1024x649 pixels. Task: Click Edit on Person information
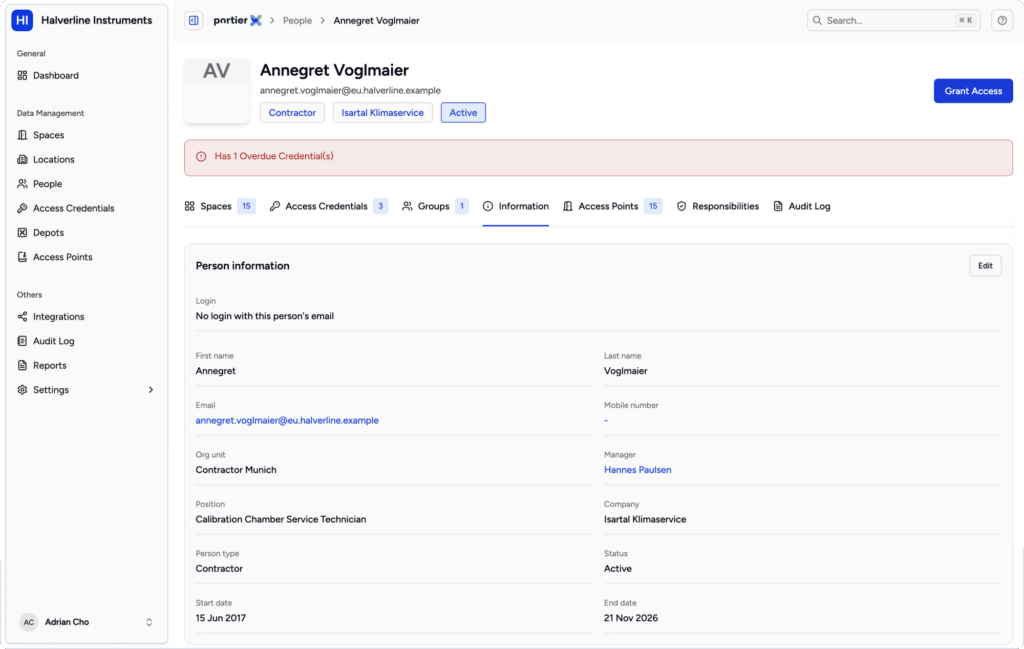(985, 266)
